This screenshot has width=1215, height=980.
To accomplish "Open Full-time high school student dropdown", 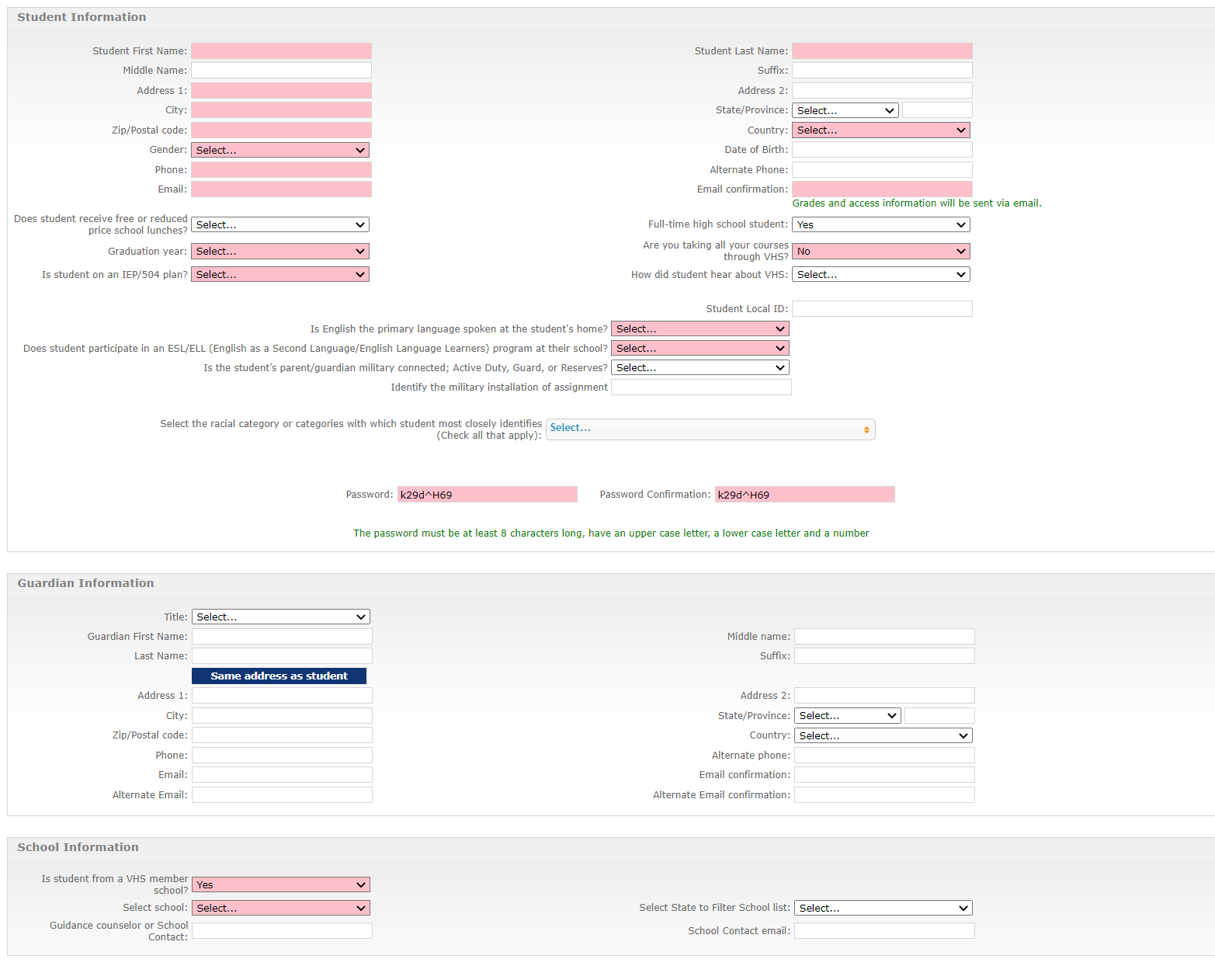I will pos(880,225).
